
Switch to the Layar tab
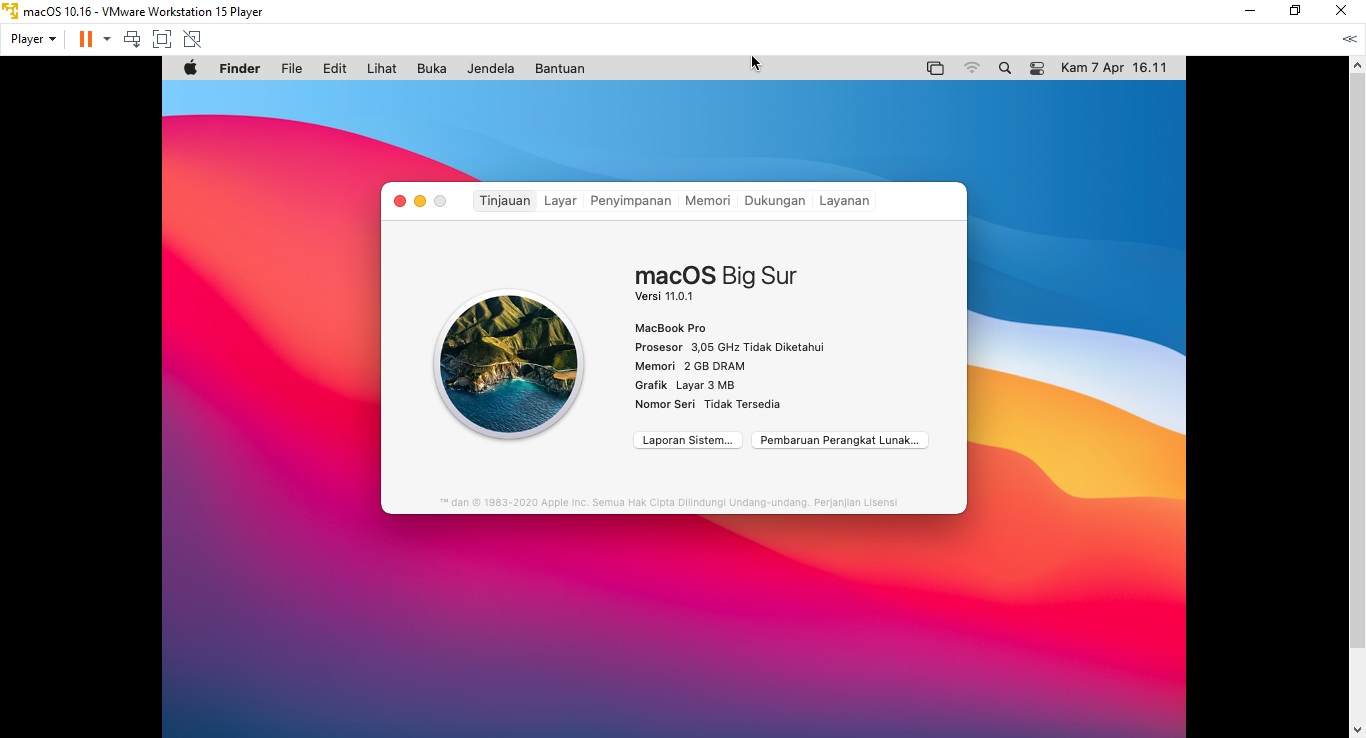[560, 201]
